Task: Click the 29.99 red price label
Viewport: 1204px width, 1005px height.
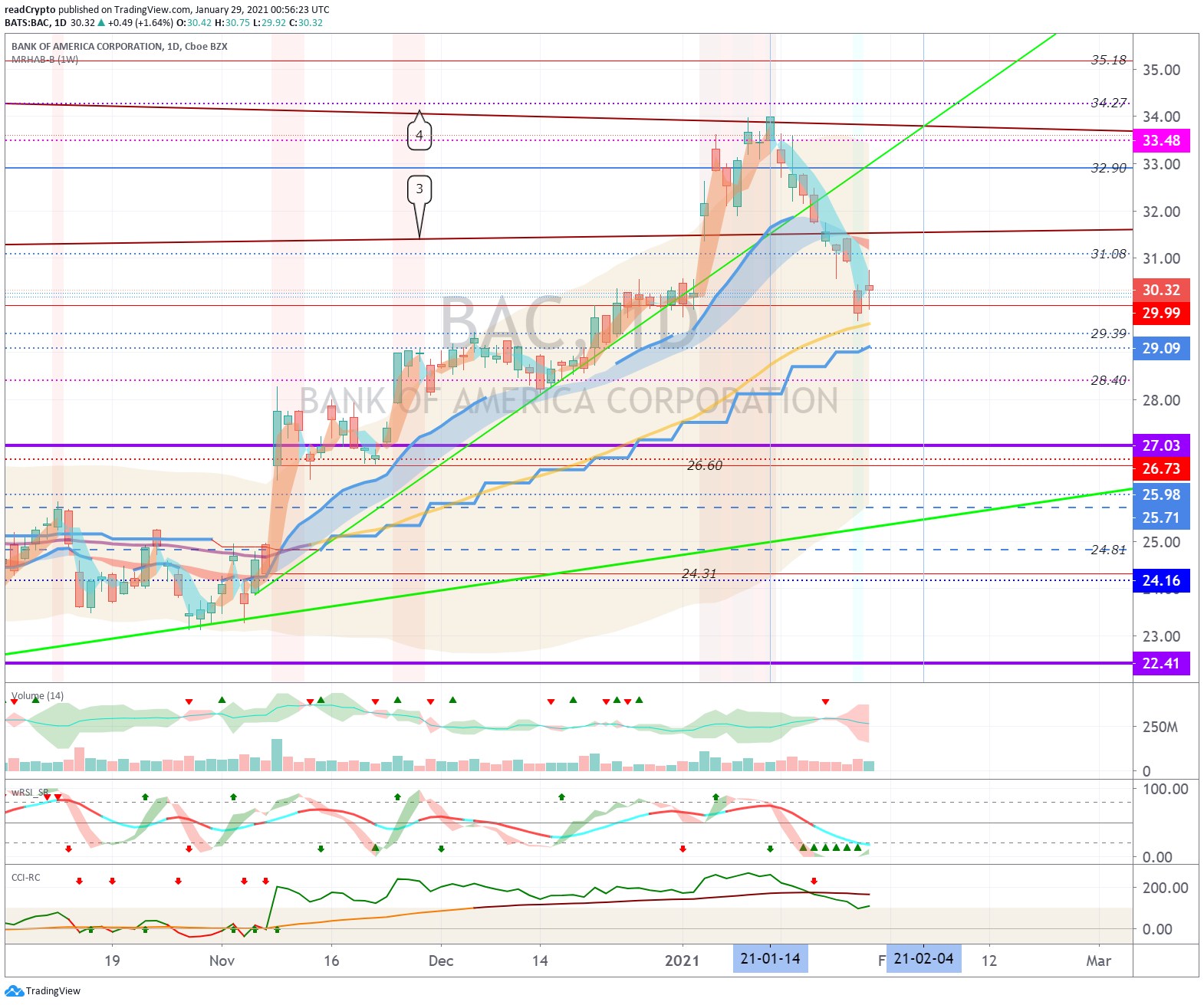Action: (1161, 313)
